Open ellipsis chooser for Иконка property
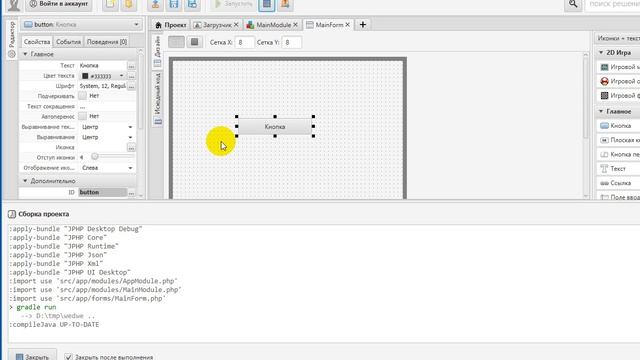640x360 pixels. point(131,148)
